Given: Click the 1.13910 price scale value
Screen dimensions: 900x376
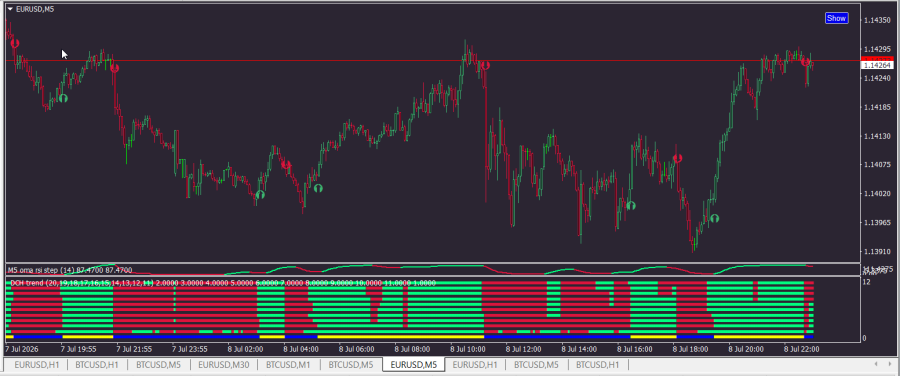Looking at the screenshot, I should 876,252.
